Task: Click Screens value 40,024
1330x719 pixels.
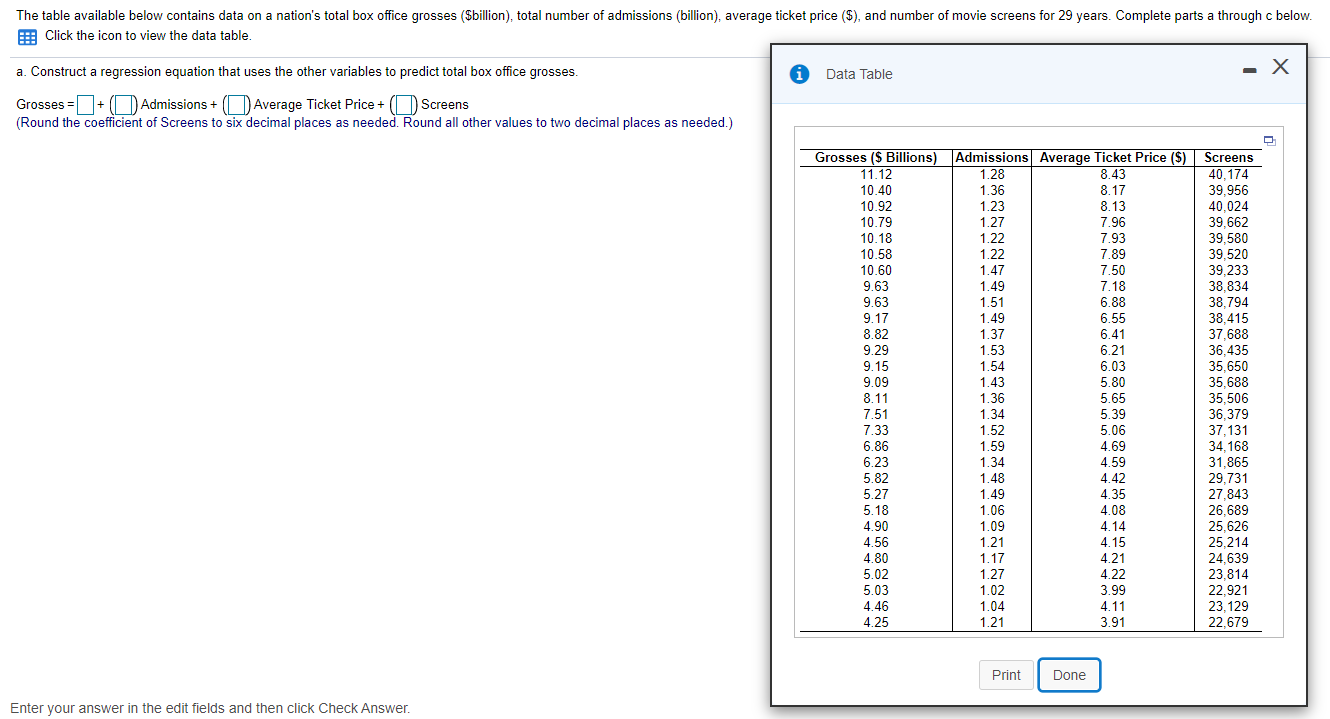Action: pos(1229,206)
